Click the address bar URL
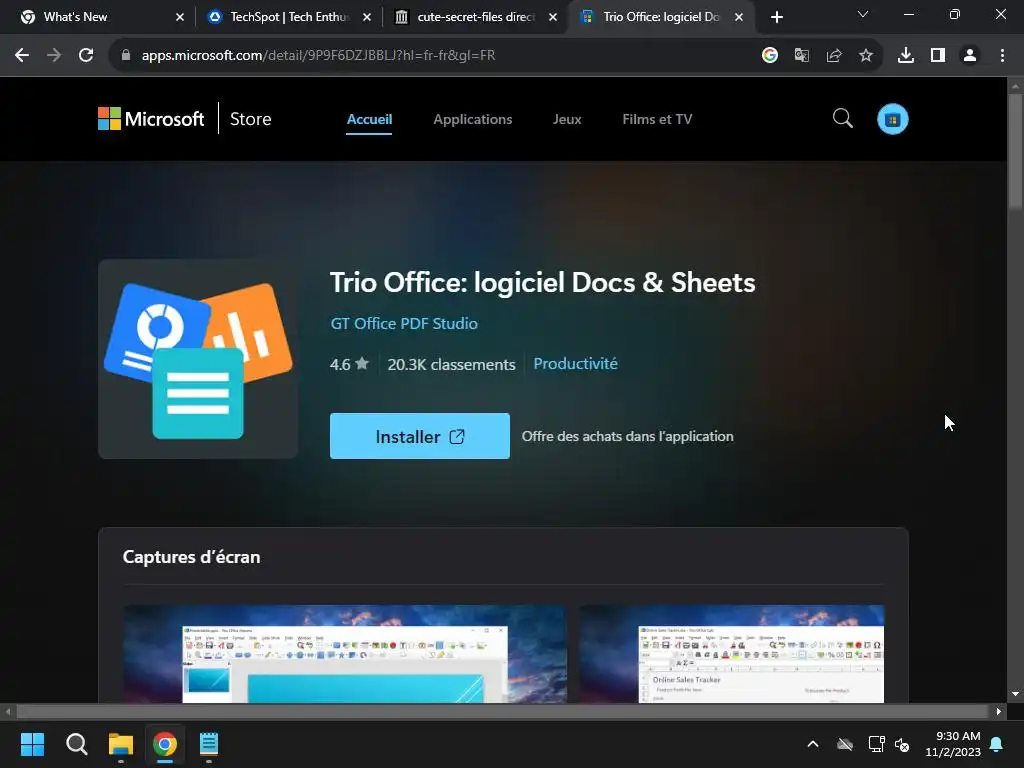This screenshot has width=1024, height=768. [x=319, y=56]
